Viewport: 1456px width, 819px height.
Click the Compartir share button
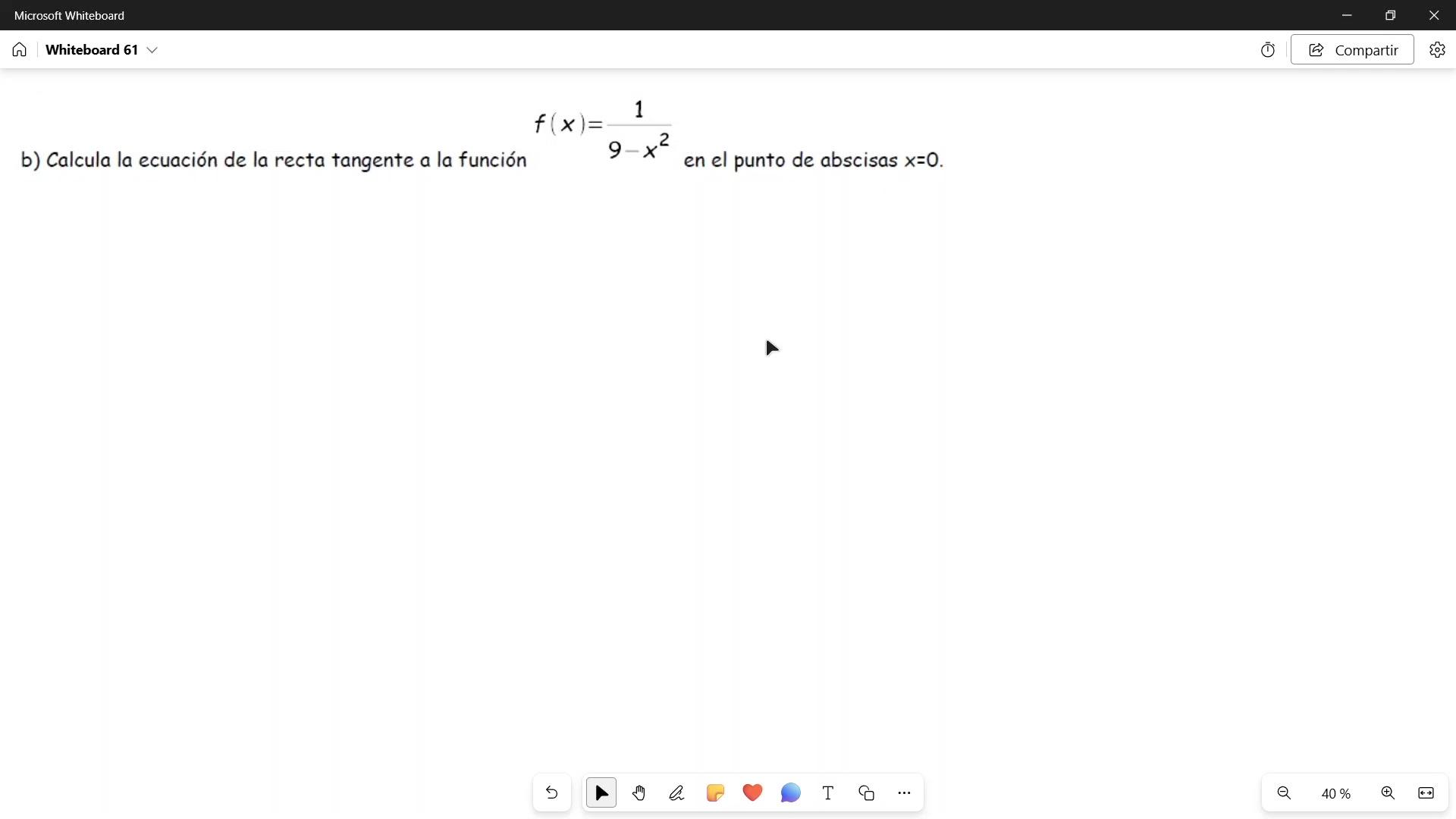tap(1352, 50)
